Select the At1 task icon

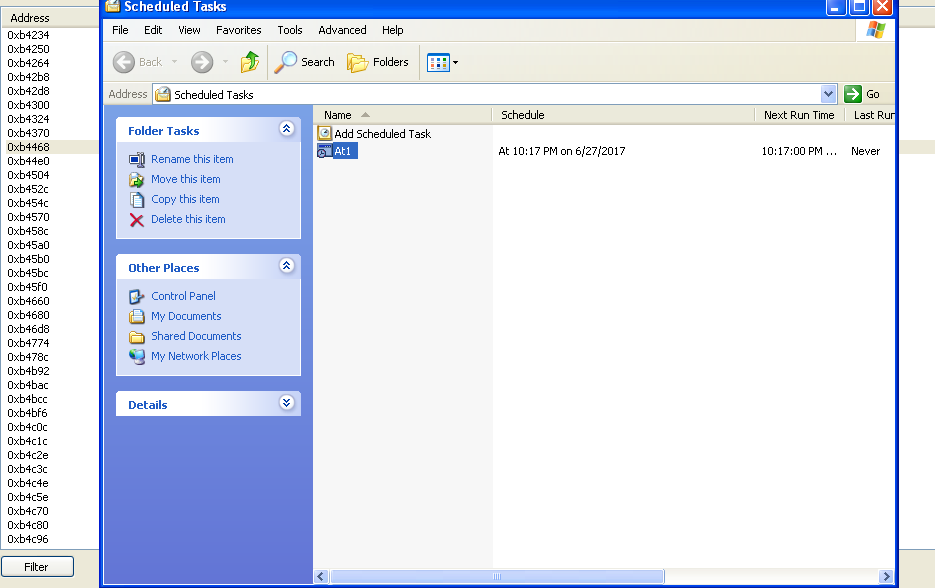click(324, 151)
